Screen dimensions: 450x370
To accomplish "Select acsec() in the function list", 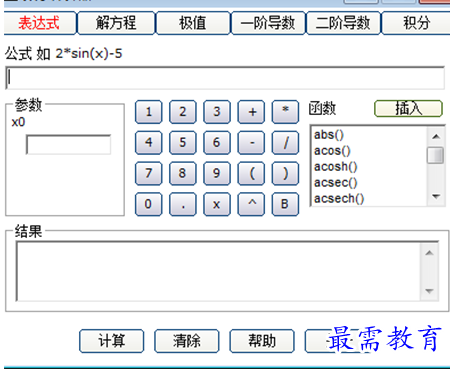I will pos(369,183).
